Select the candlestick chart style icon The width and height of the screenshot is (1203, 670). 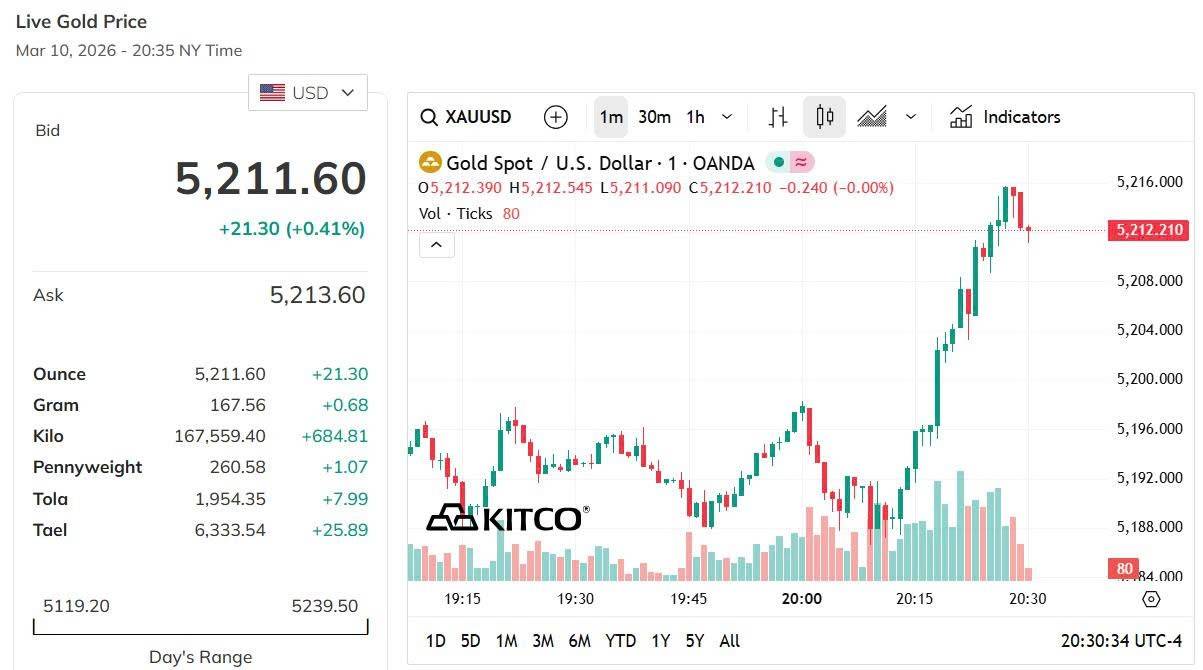tap(825, 117)
